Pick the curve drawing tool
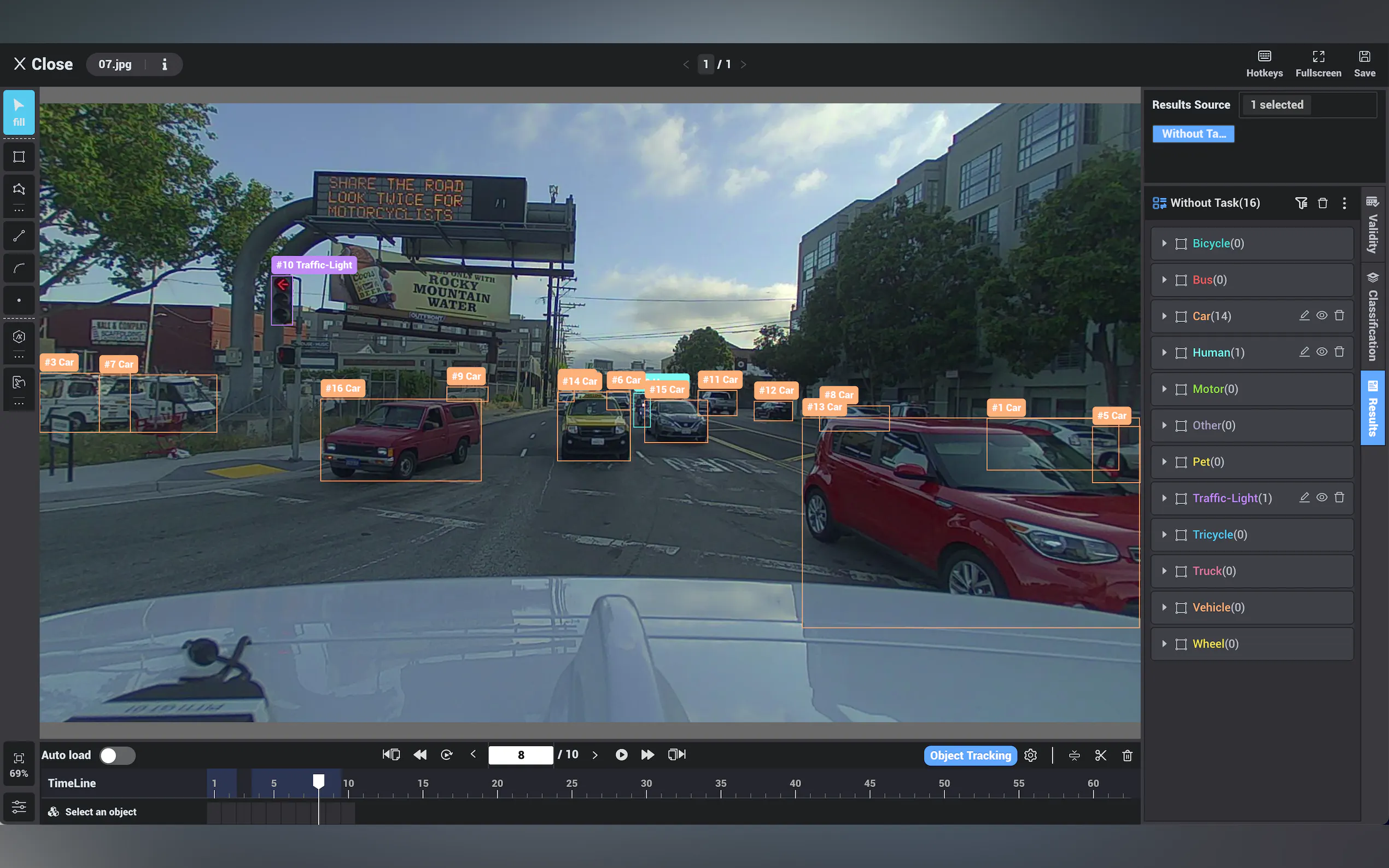Screen dimensions: 1389x868 point(19,268)
